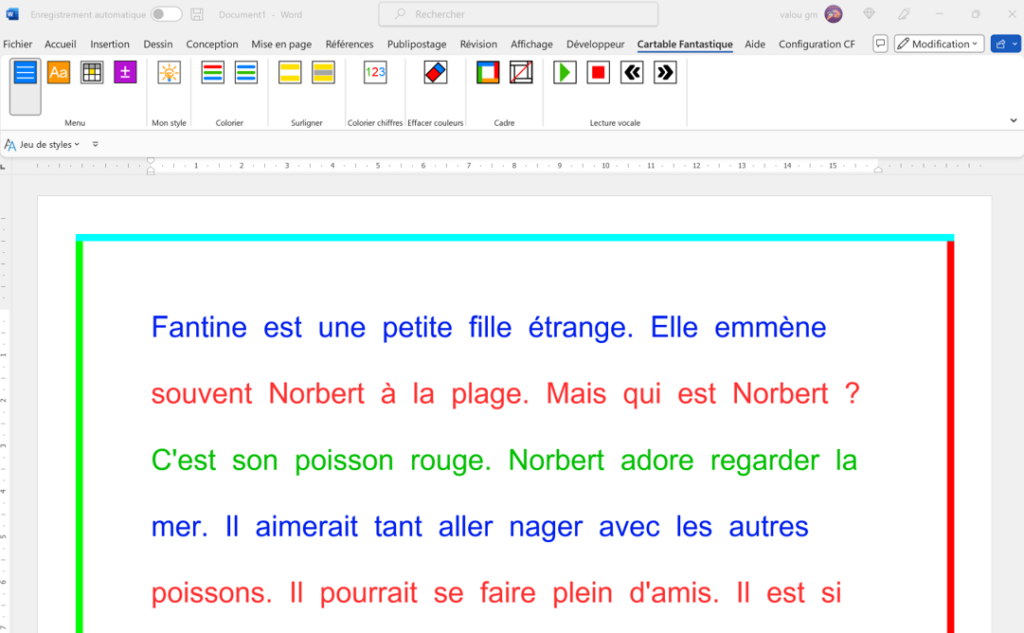Screen dimensions: 1024x633
Task: Open the Aide tab
Action: pos(755,44)
